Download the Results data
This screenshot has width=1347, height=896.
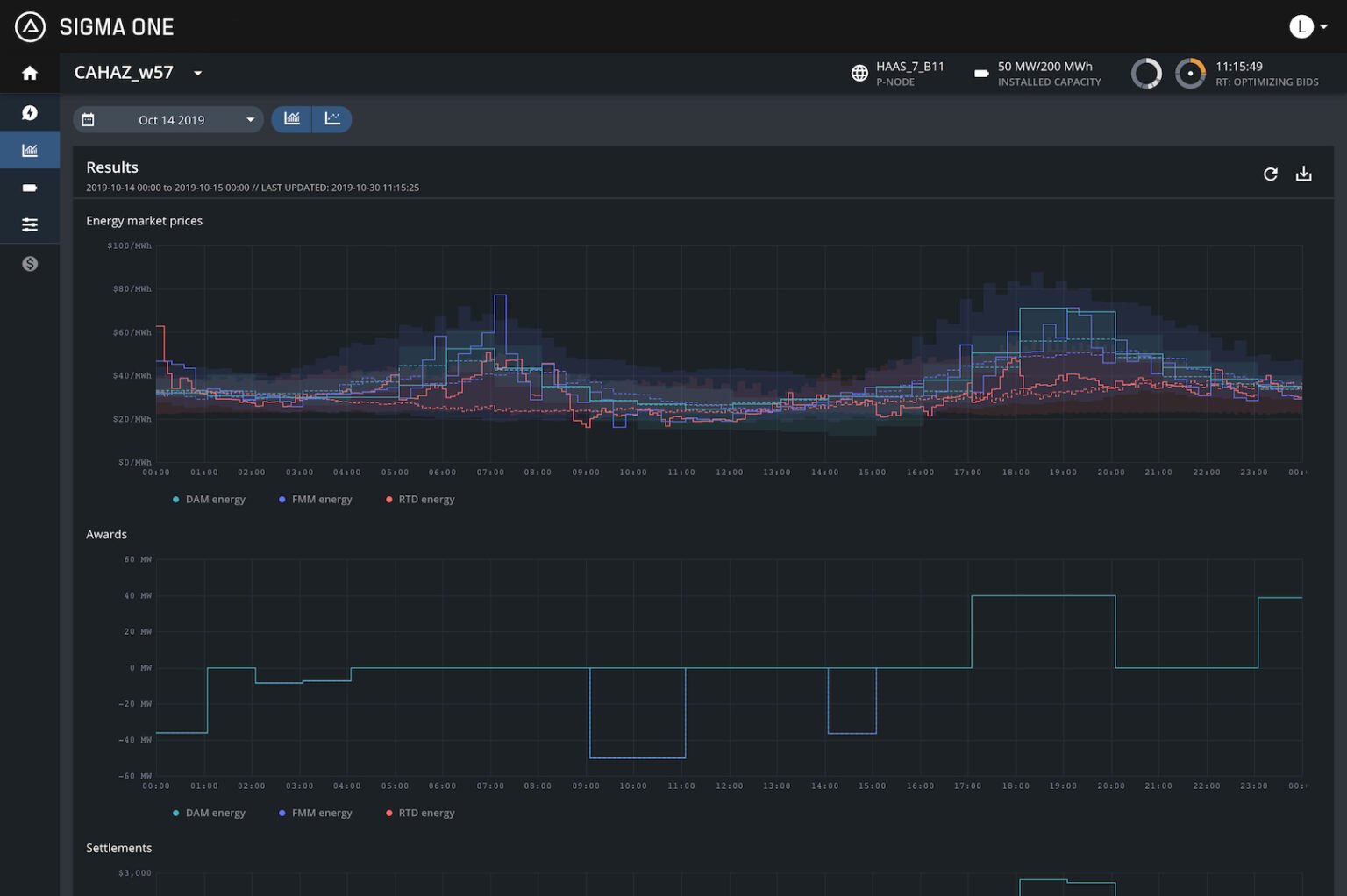tap(1304, 174)
